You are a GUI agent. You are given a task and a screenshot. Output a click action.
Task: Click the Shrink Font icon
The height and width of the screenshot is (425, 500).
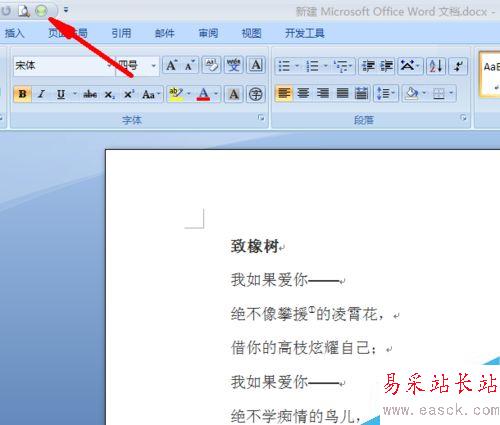coord(190,65)
